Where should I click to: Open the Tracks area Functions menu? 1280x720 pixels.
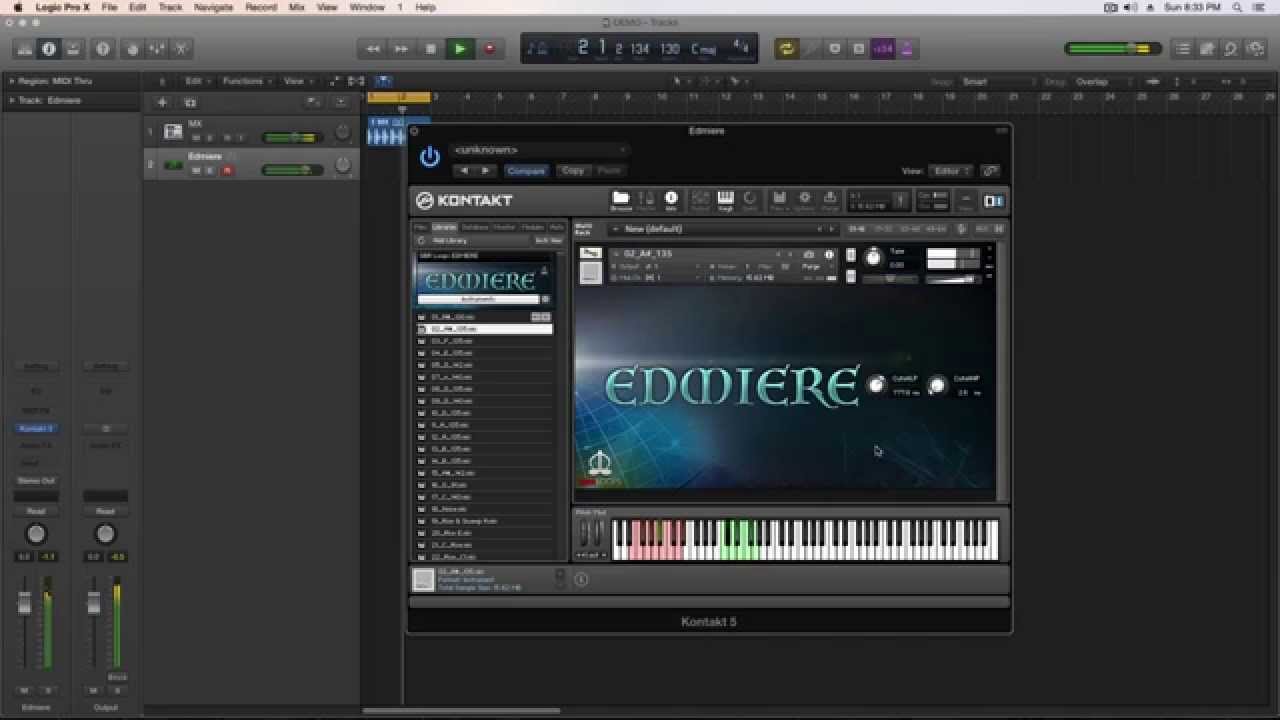point(246,81)
